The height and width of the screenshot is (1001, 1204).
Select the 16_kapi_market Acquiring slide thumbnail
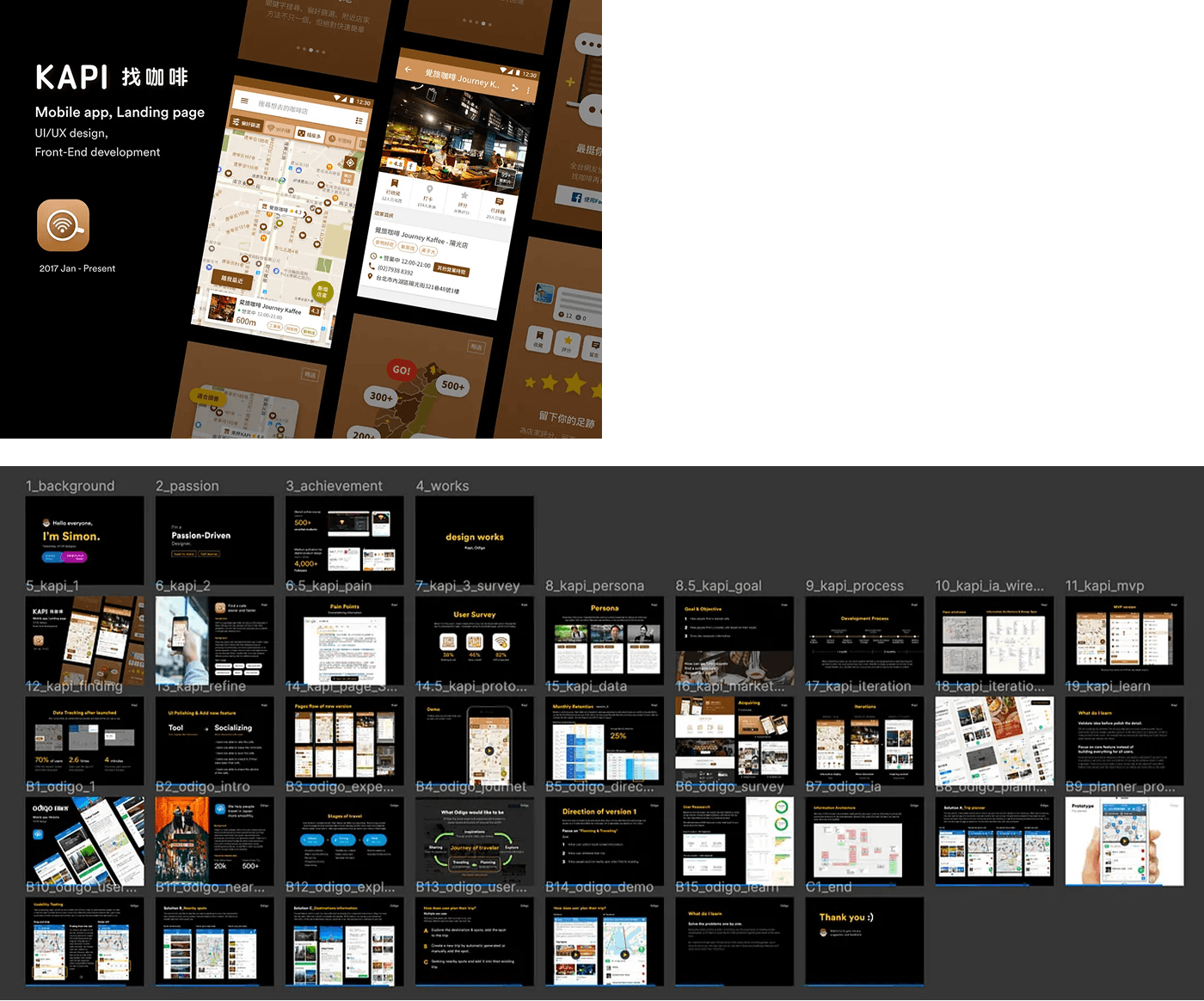coord(734,741)
